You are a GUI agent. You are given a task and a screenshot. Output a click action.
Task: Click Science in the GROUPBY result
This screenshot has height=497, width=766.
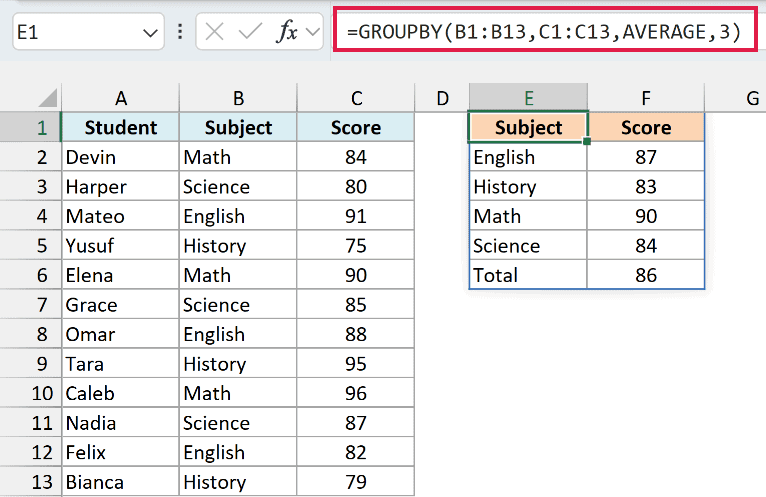528,246
